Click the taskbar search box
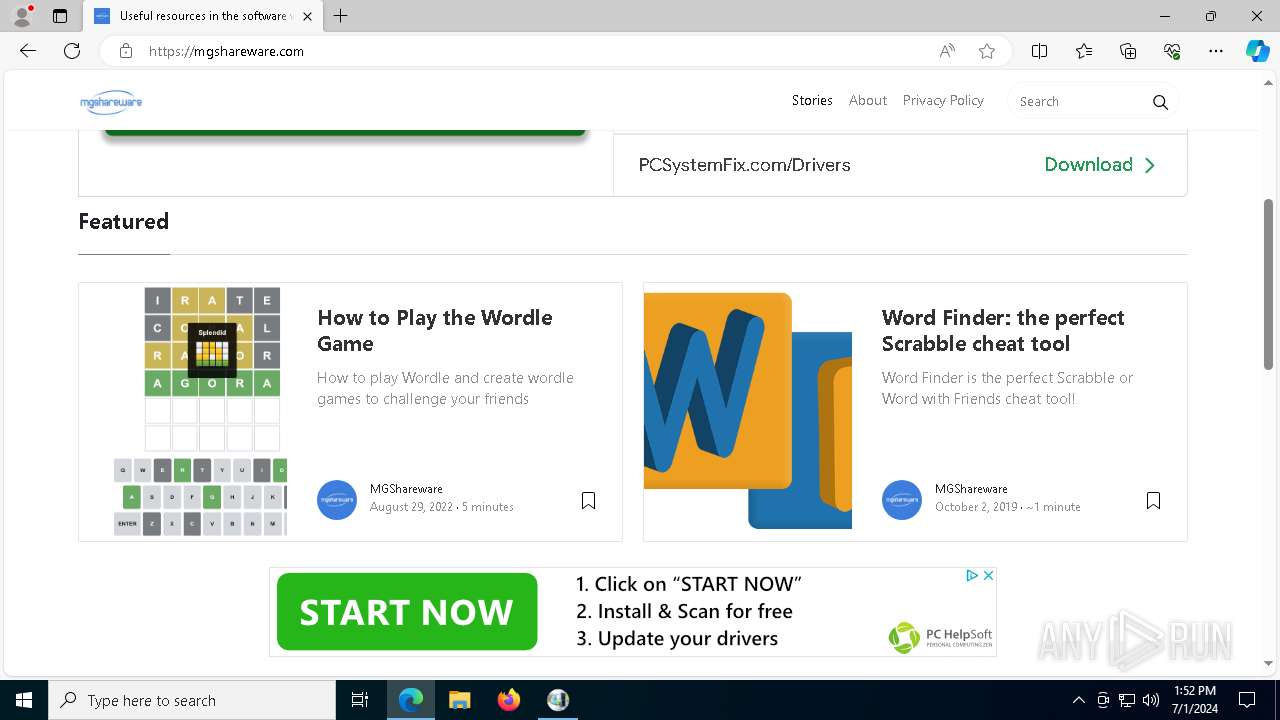Screen dimensions: 1280x720 coord(192,700)
